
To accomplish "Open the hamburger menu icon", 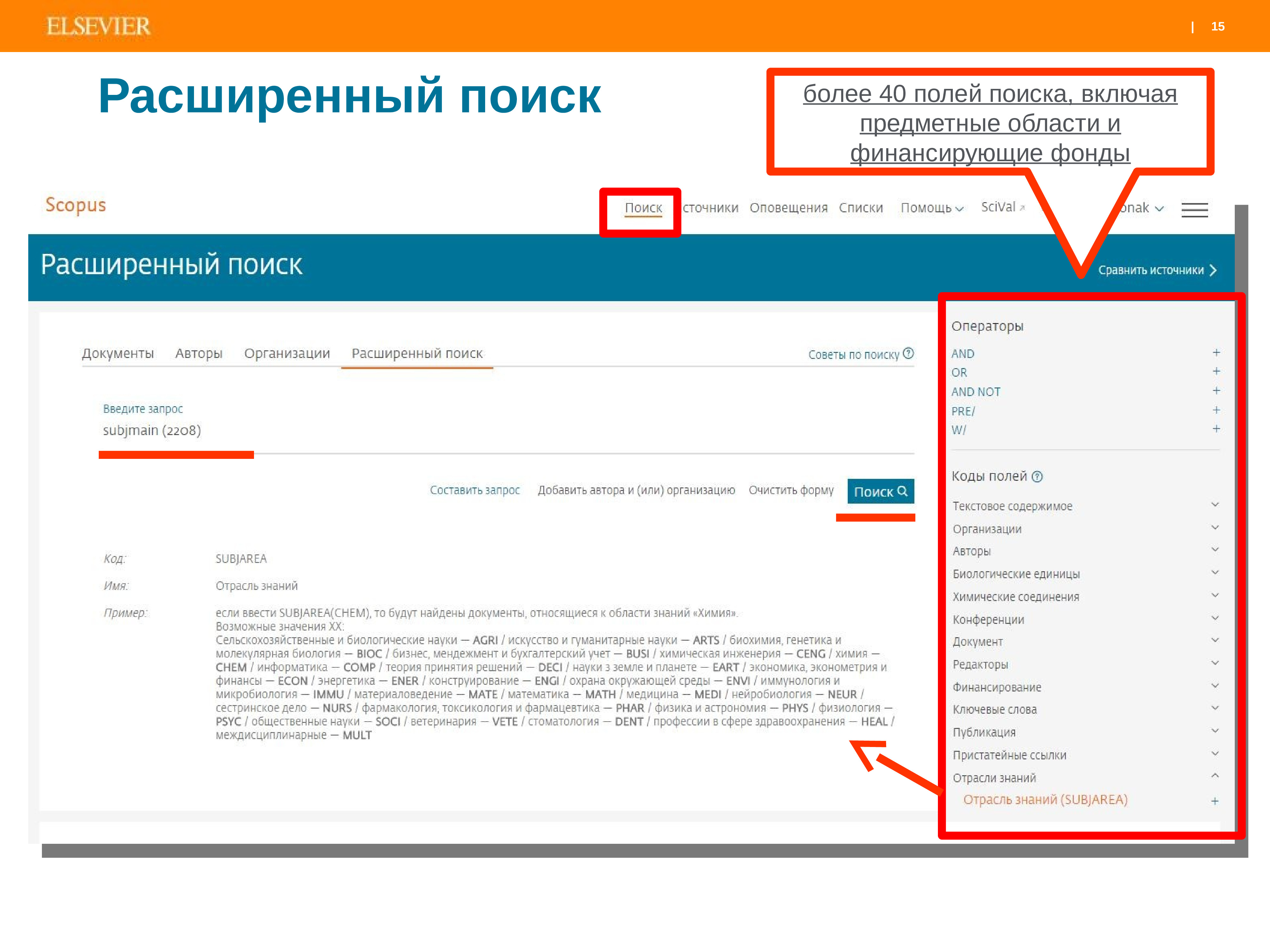I will [x=1194, y=210].
